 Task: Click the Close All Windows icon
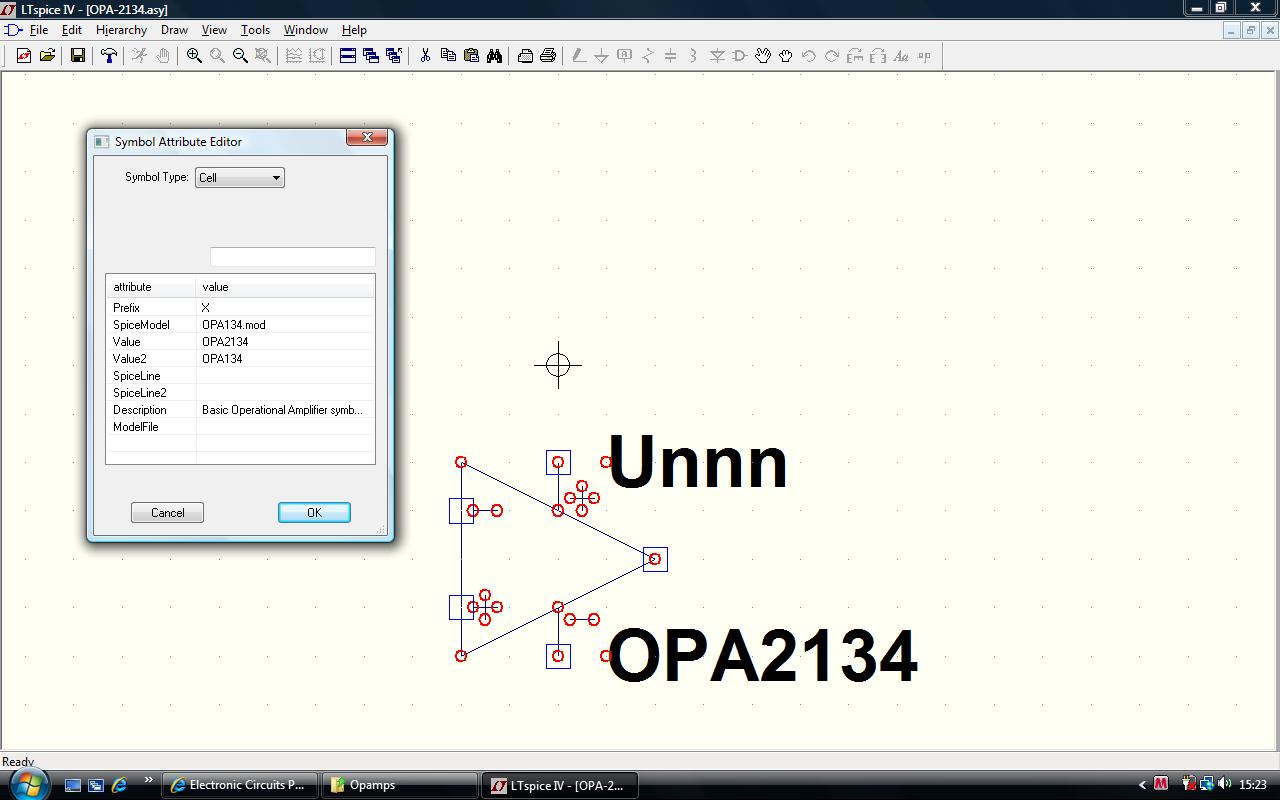(394, 56)
